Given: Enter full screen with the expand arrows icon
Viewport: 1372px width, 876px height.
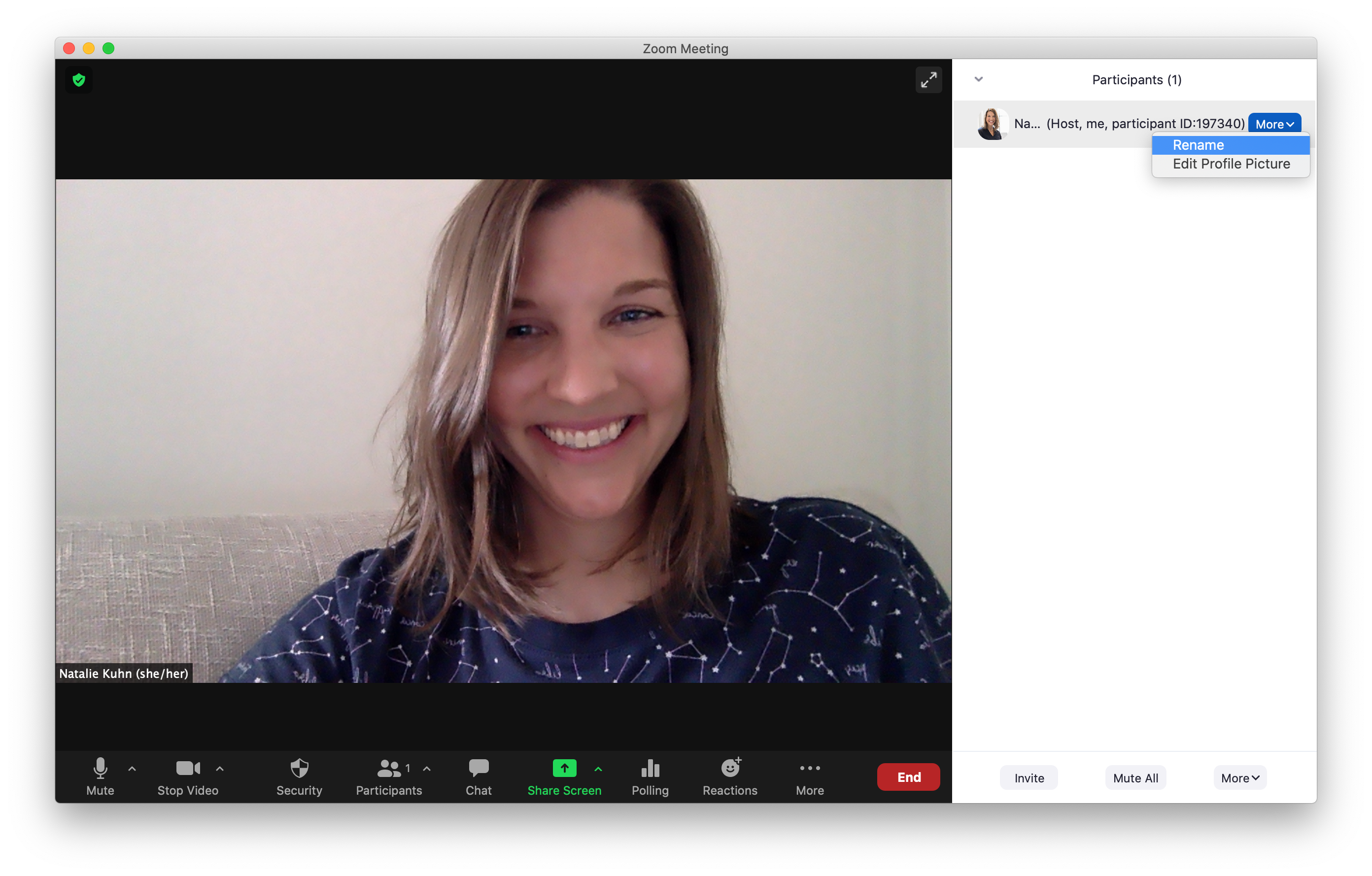Looking at the screenshot, I should 928,80.
